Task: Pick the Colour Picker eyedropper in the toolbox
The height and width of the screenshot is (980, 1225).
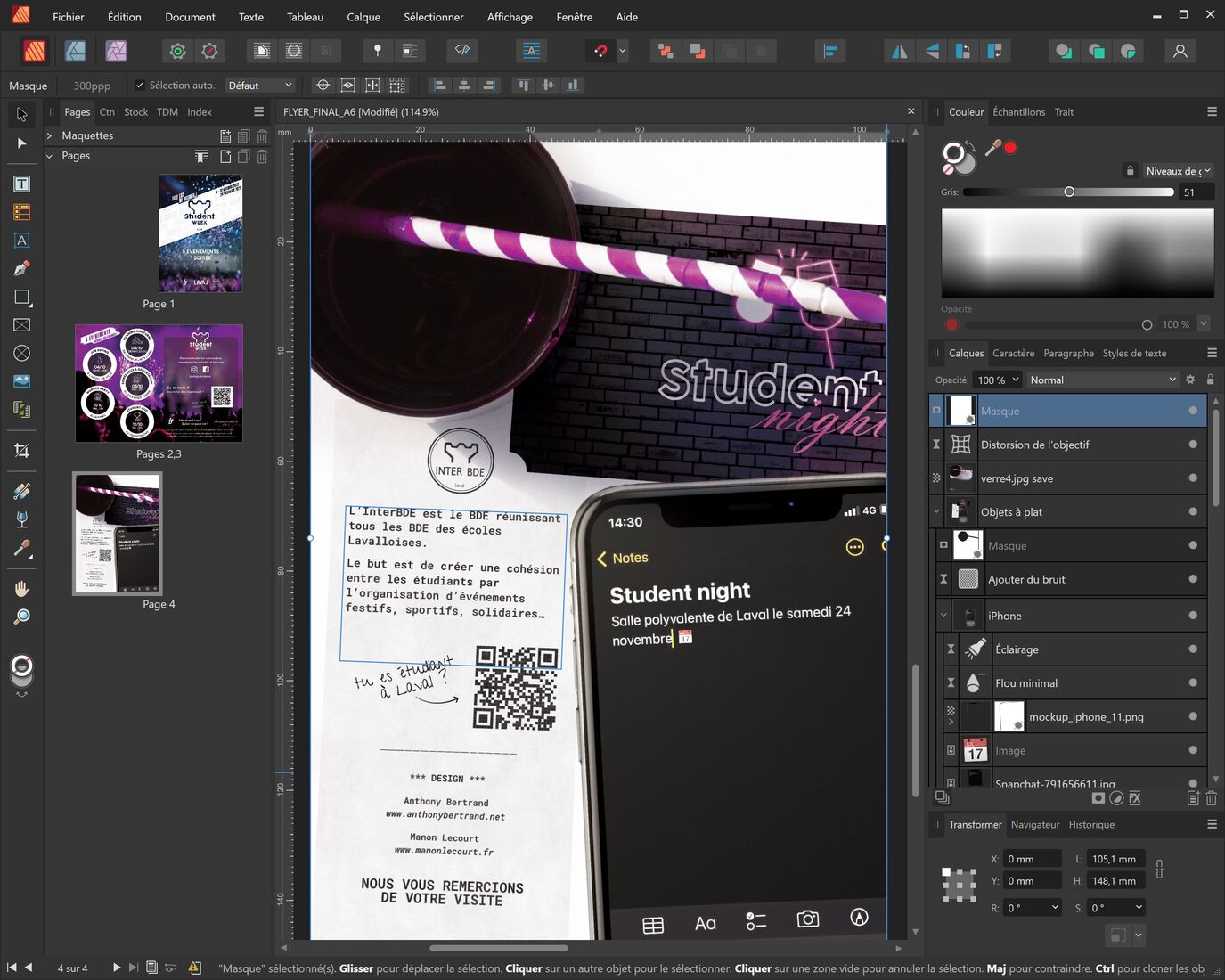Action: coord(22,548)
